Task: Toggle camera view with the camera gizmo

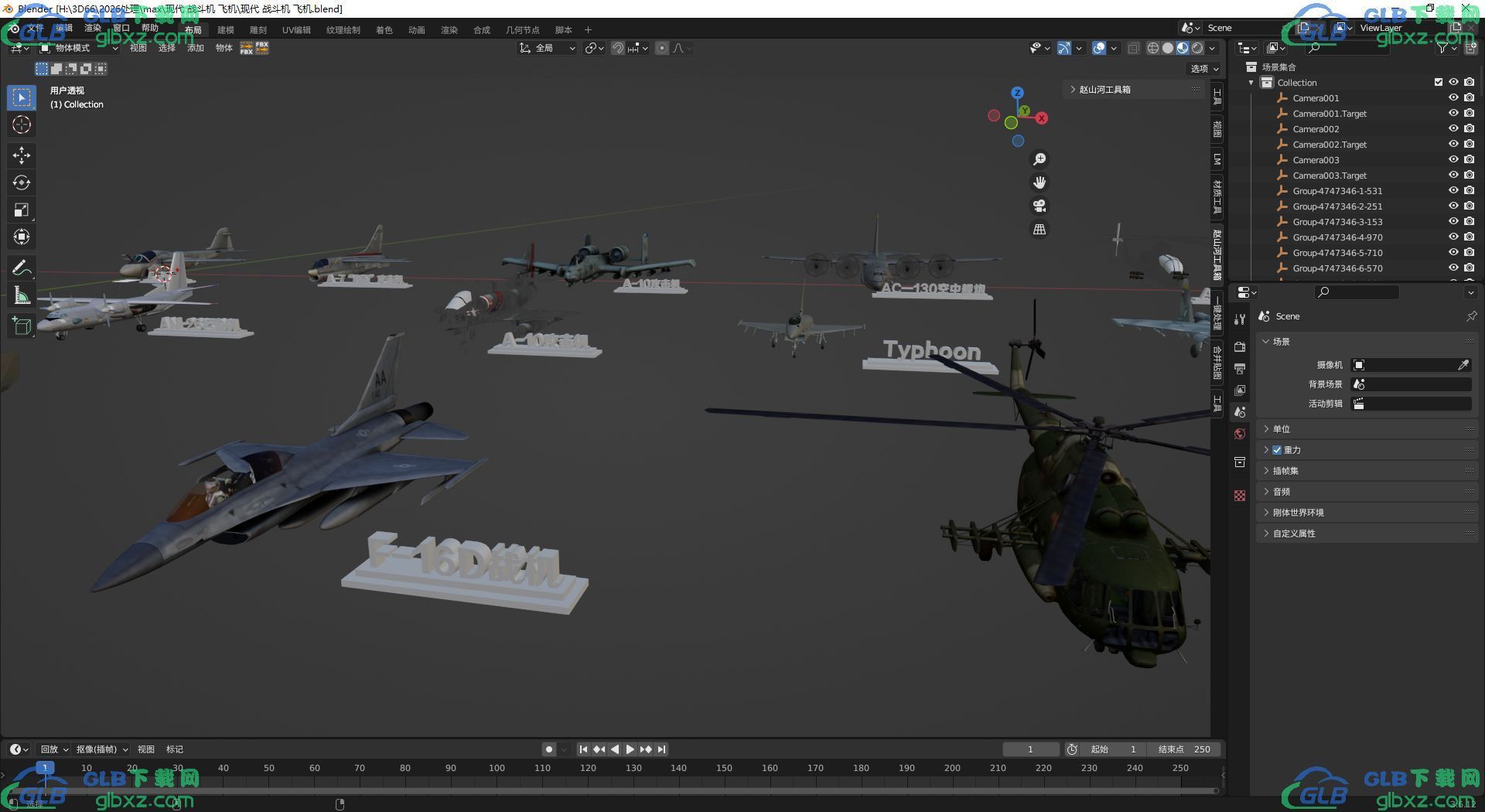Action: [x=1039, y=206]
